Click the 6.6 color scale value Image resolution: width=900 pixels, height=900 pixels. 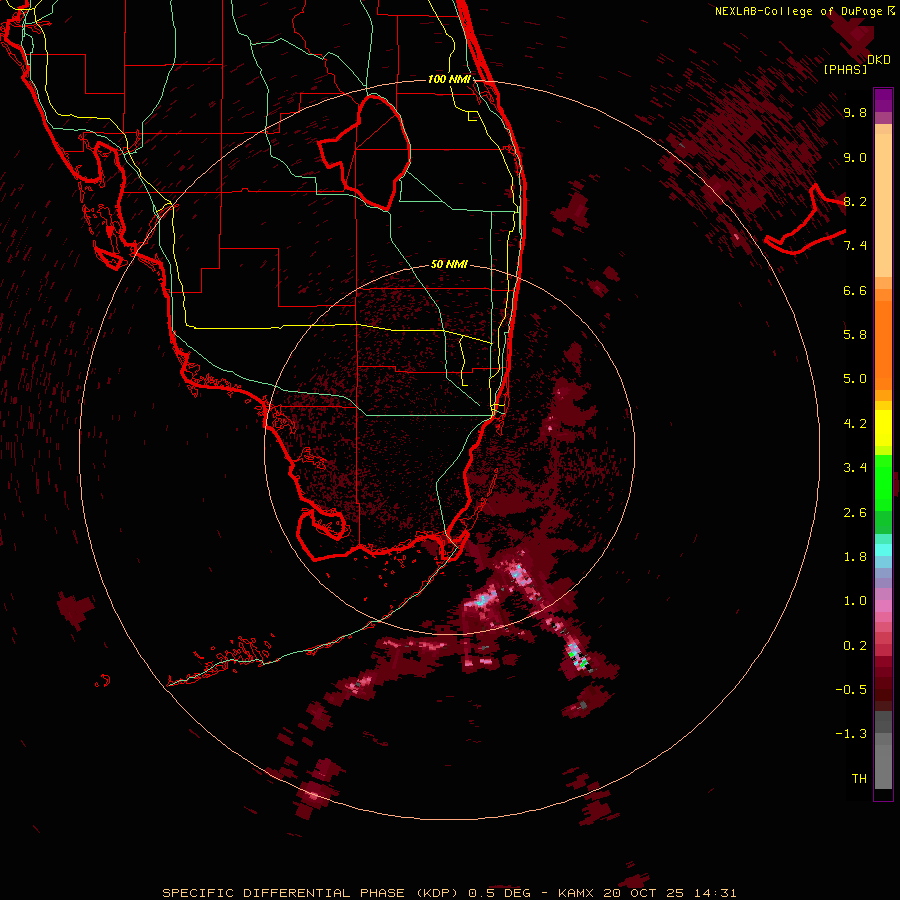855,290
